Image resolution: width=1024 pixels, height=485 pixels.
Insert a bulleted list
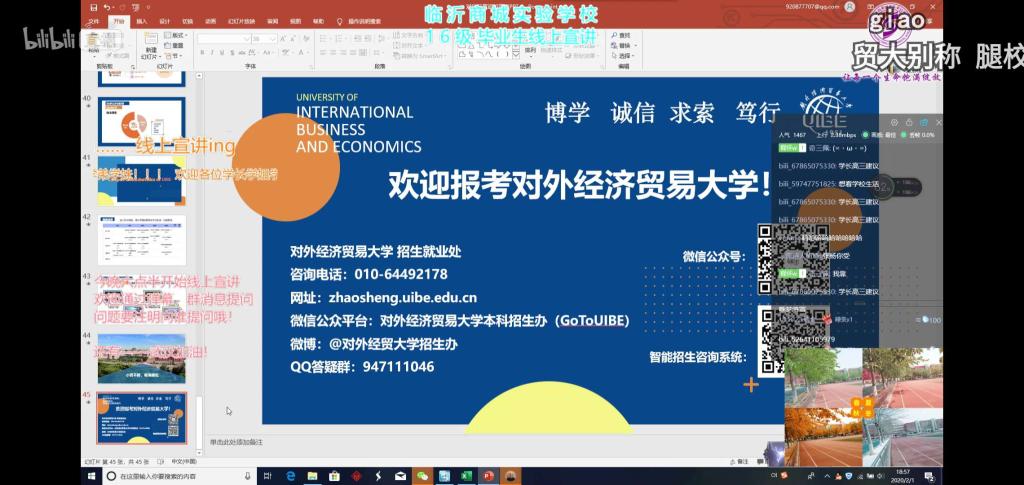coord(325,38)
